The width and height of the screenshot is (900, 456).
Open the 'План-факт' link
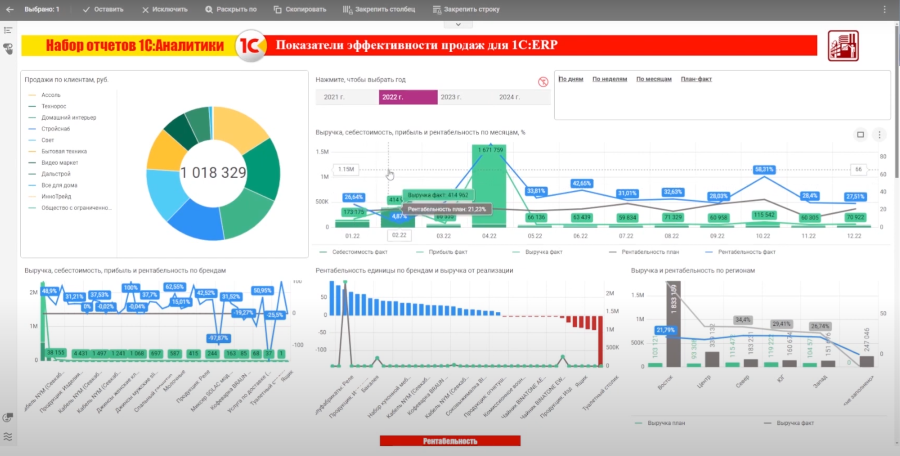pos(696,79)
